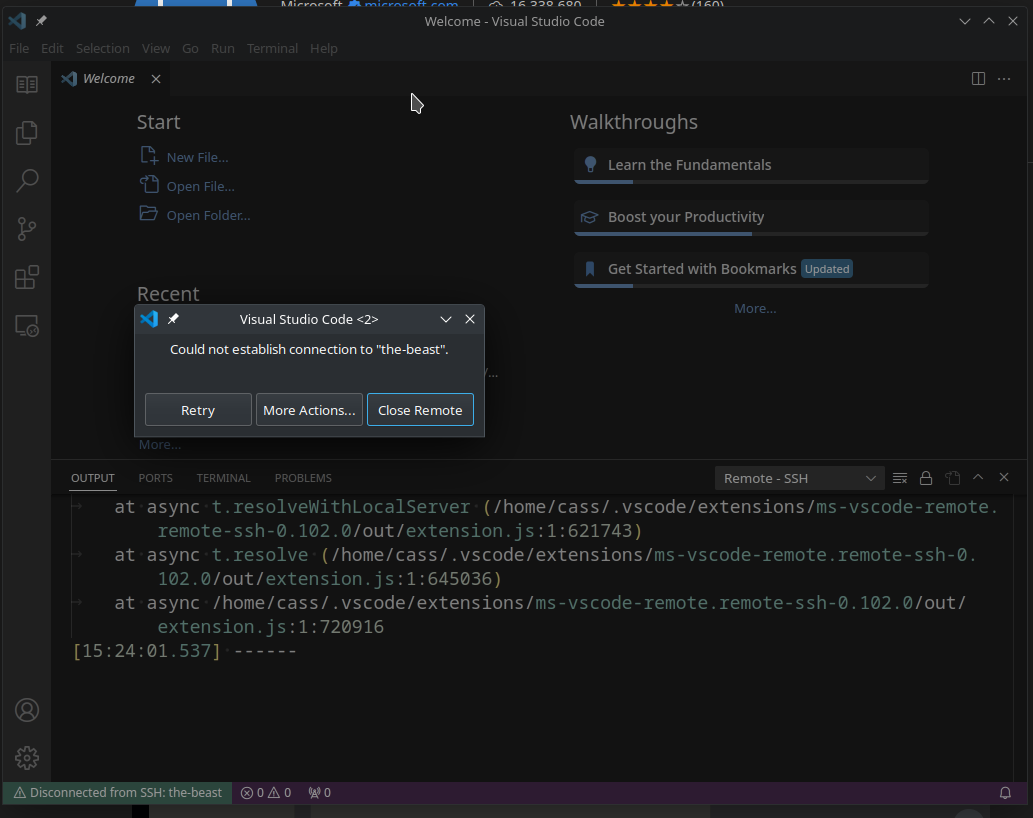Toggle auto scrolling lock in Output panel

[x=925, y=478]
